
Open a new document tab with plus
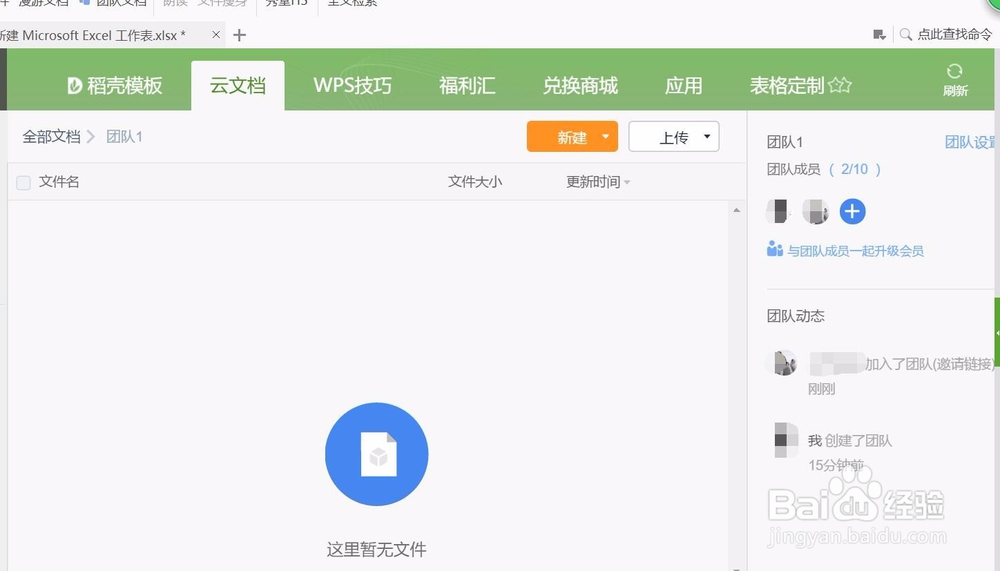[x=239, y=35]
